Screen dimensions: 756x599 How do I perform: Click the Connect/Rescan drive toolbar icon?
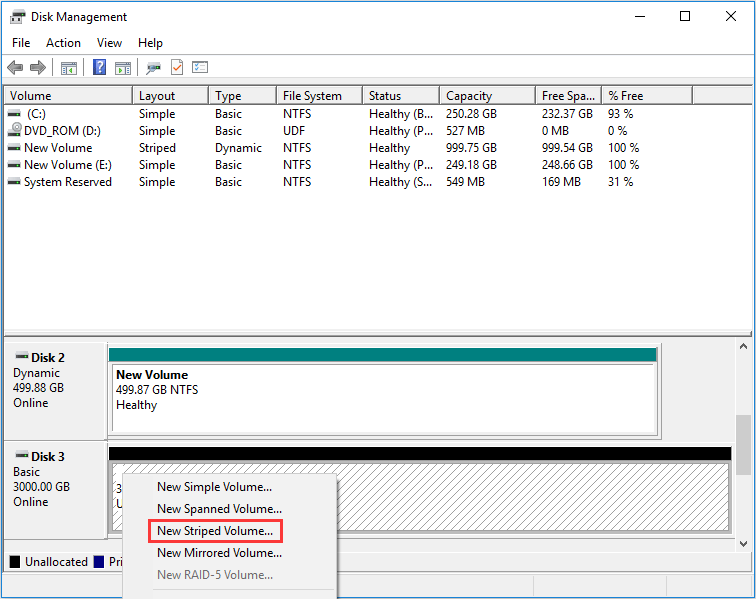coord(153,67)
